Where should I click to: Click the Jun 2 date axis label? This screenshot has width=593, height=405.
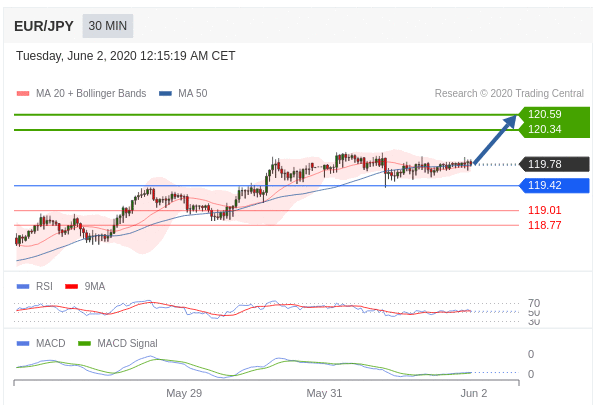[x=474, y=393]
